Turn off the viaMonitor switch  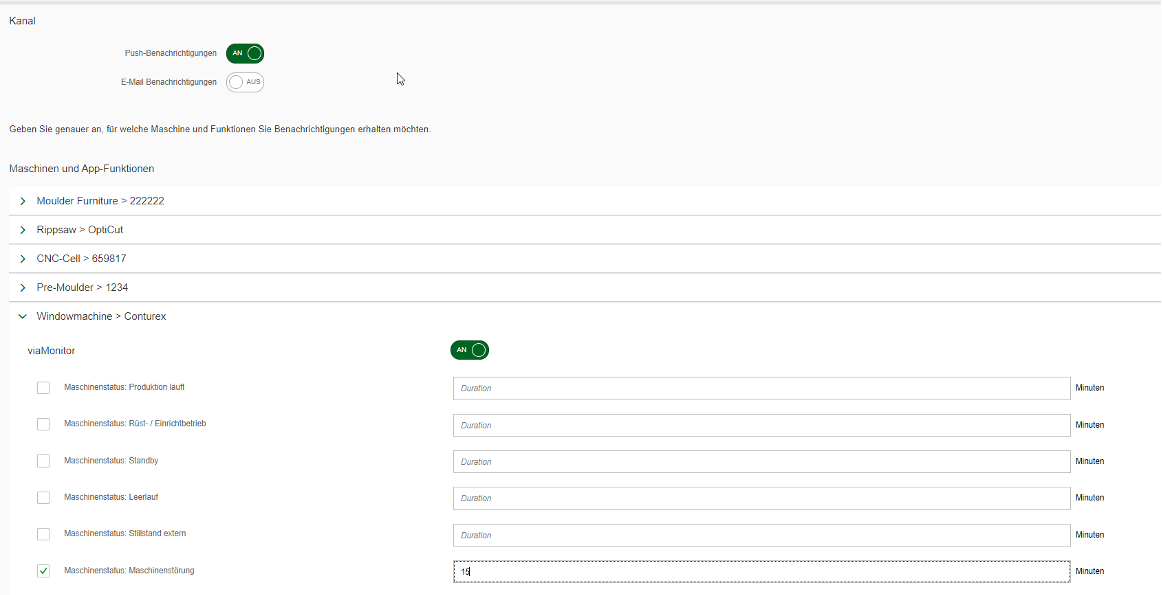pos(470,350)
